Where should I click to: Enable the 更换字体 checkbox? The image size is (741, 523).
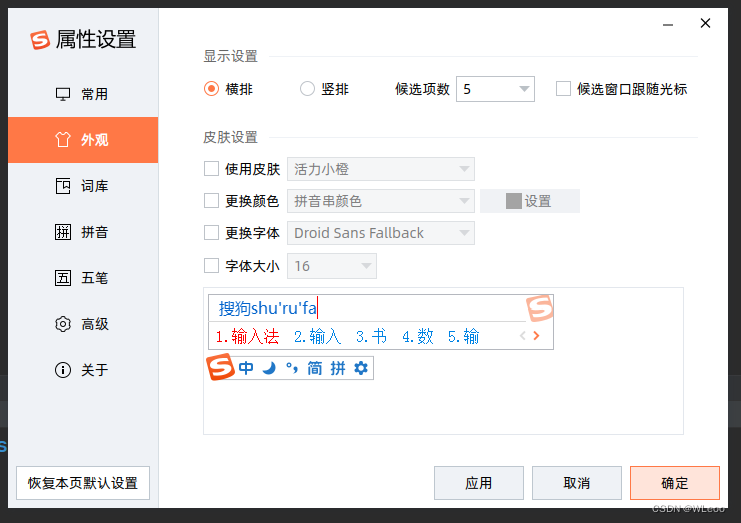coord(211,232)
